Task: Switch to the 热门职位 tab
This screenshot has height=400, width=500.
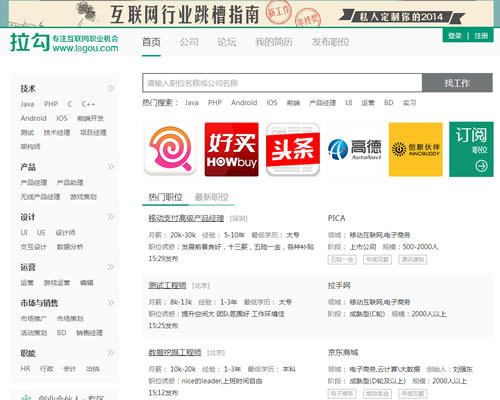Action: (x=165, y=197)
